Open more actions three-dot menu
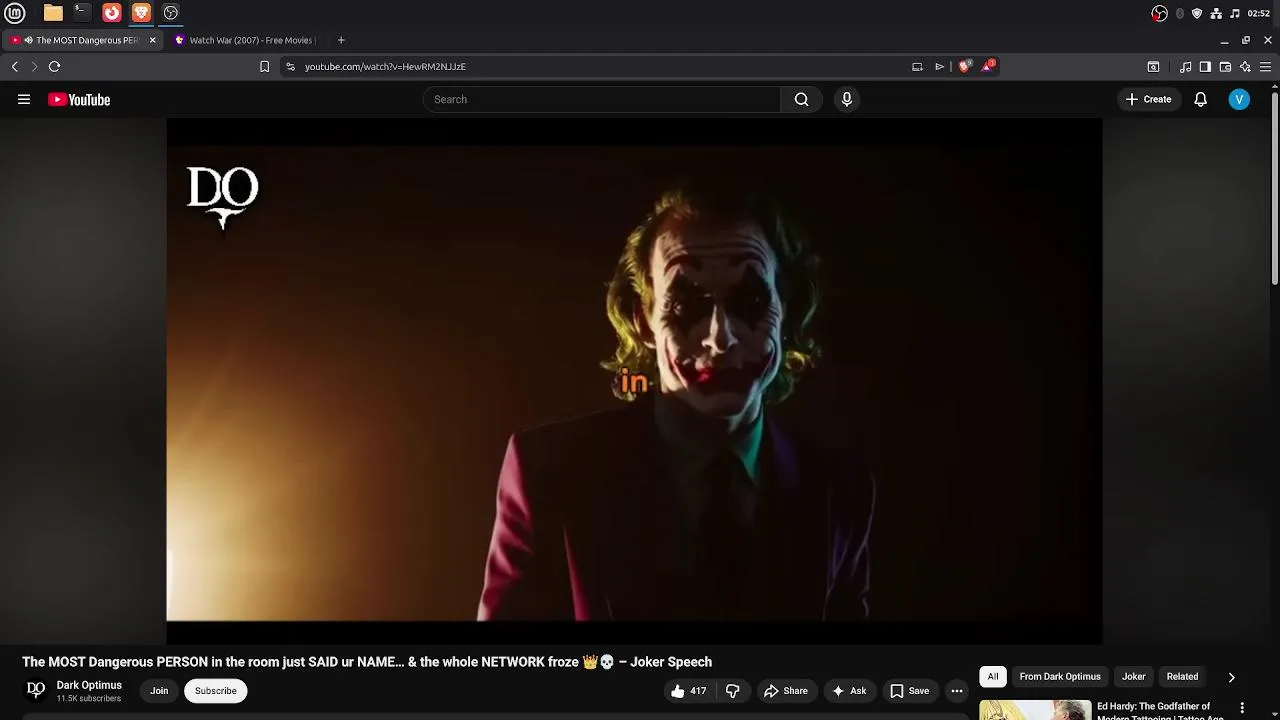Viewport: 1280px width, 720px height. 957,691
